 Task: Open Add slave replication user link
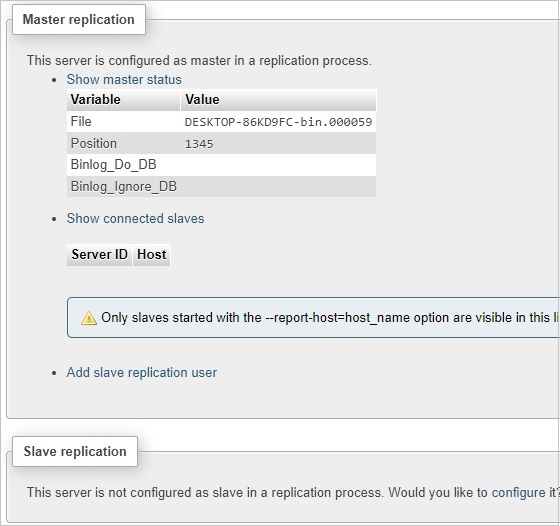point(141,372)
